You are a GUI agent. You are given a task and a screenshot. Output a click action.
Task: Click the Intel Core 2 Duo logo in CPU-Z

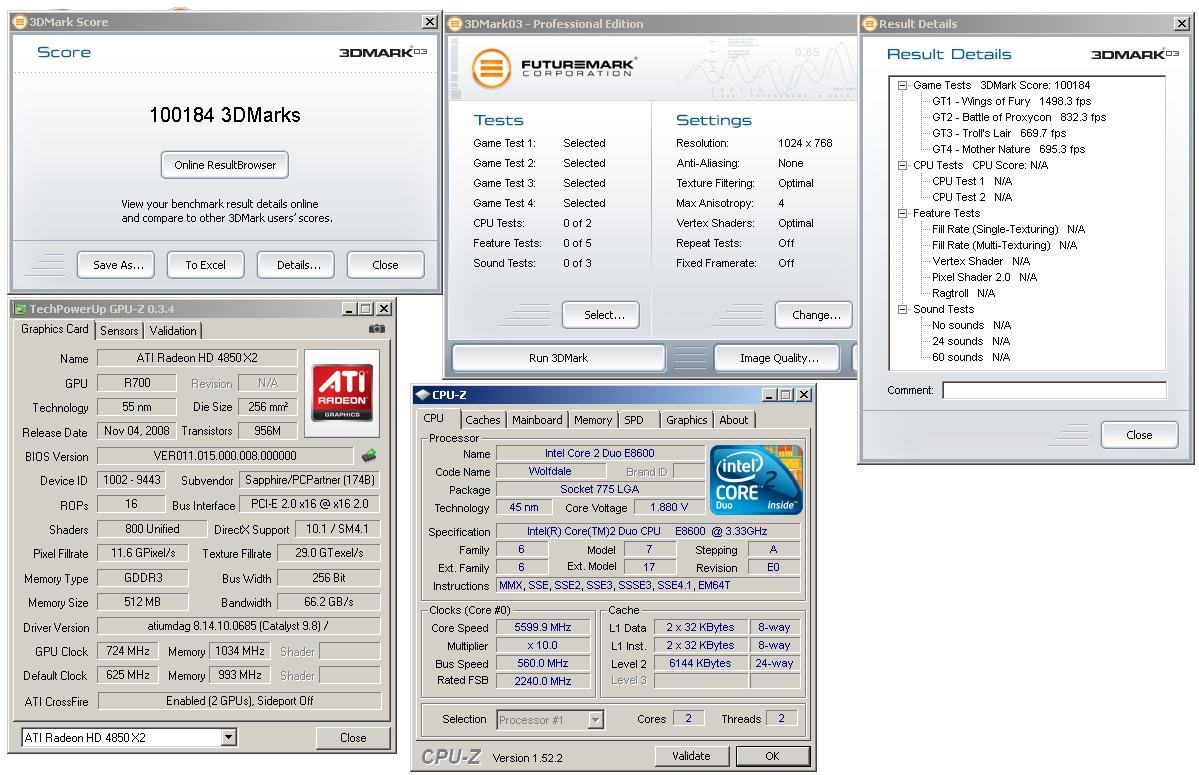tap(755, 479)
